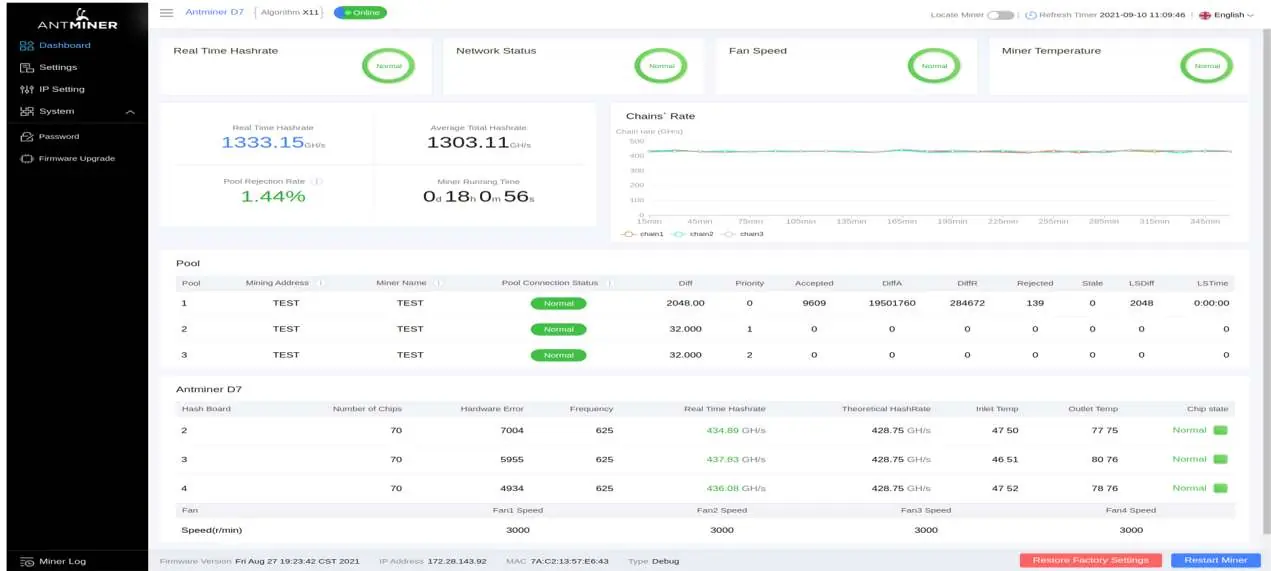
Task: Click the green chip state icon for board 4
Action: click(1220, 488)
